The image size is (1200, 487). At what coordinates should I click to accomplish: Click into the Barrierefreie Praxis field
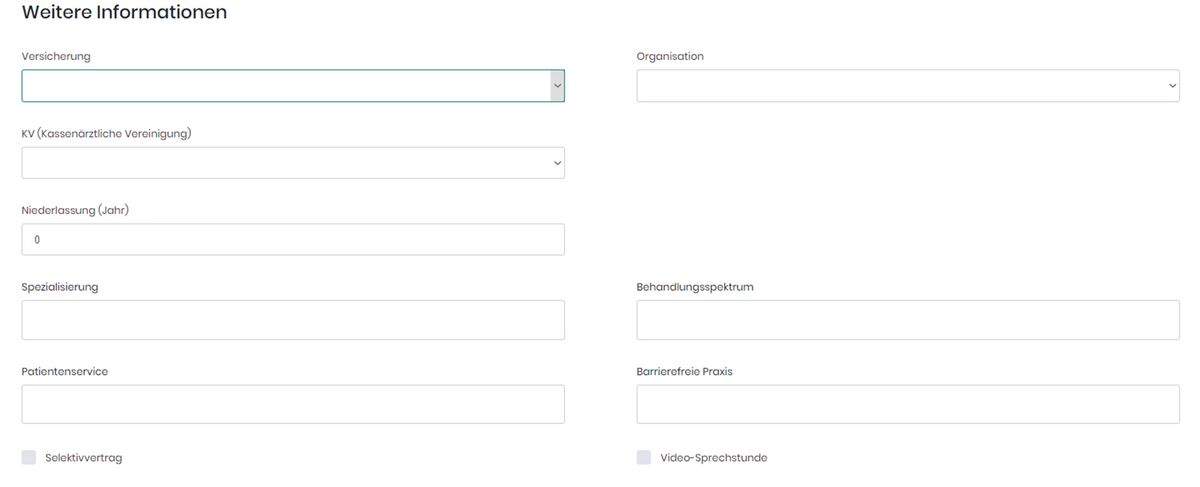[x=908, y=404]
